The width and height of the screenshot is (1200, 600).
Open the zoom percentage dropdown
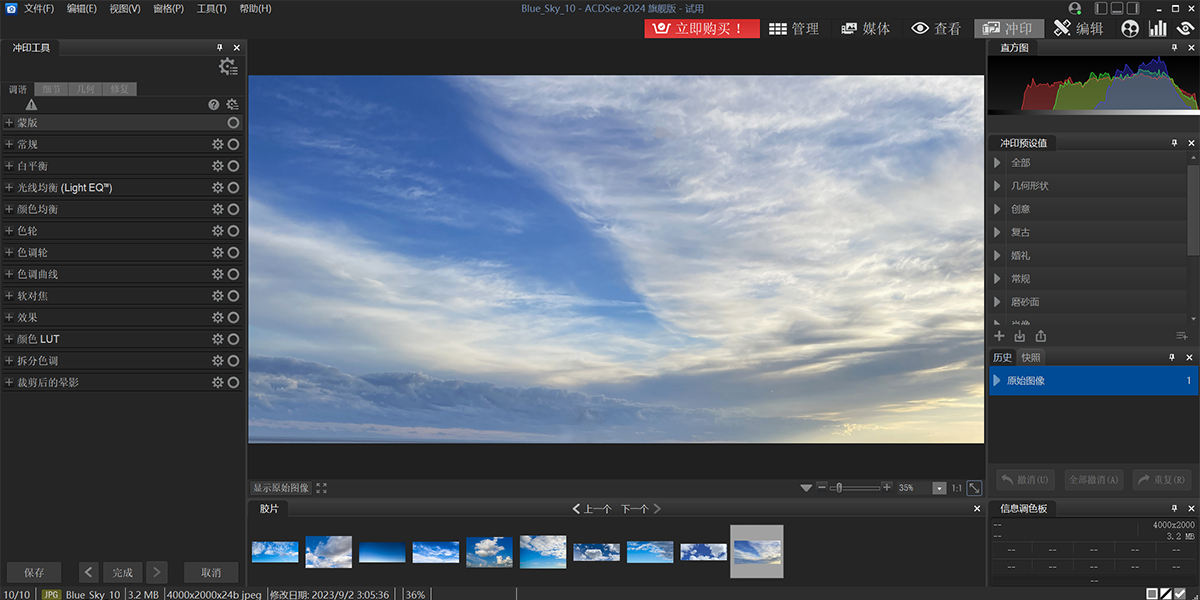pos(939,488)
